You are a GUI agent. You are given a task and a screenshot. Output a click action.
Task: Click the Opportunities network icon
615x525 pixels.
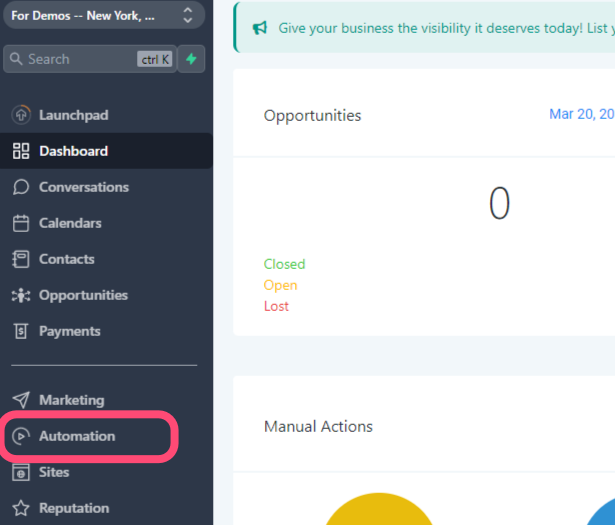pyautogui.click(x=21, y=295)
